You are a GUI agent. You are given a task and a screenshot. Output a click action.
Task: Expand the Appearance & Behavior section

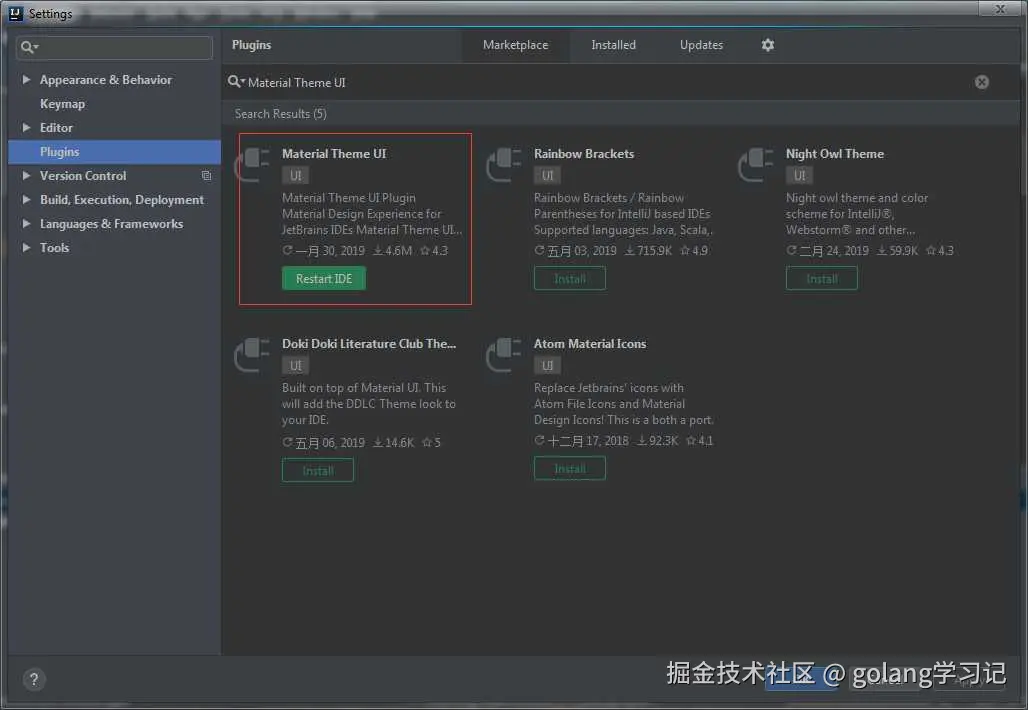pyautogui.click(x=26, y=79)
